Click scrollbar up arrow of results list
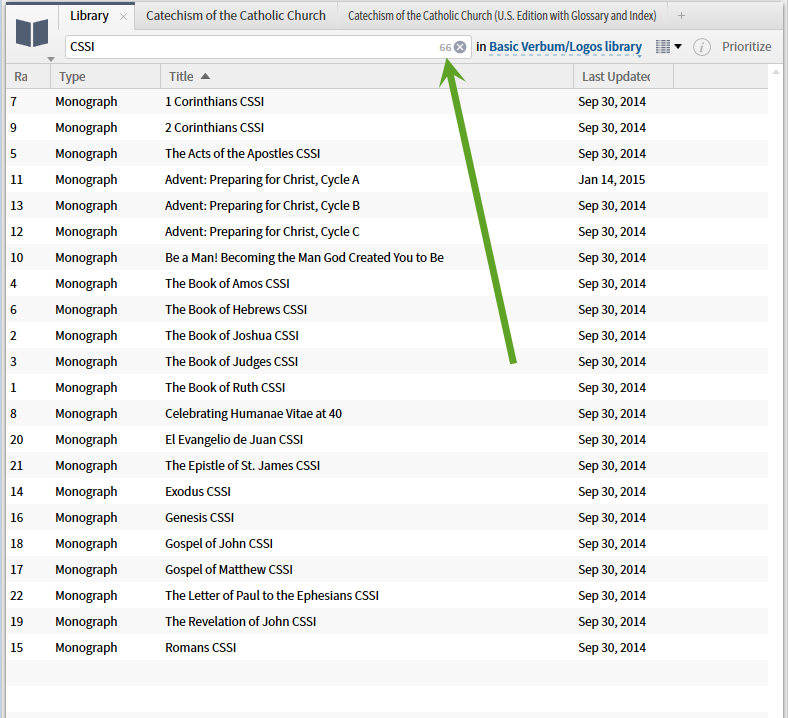 (776, 72)
